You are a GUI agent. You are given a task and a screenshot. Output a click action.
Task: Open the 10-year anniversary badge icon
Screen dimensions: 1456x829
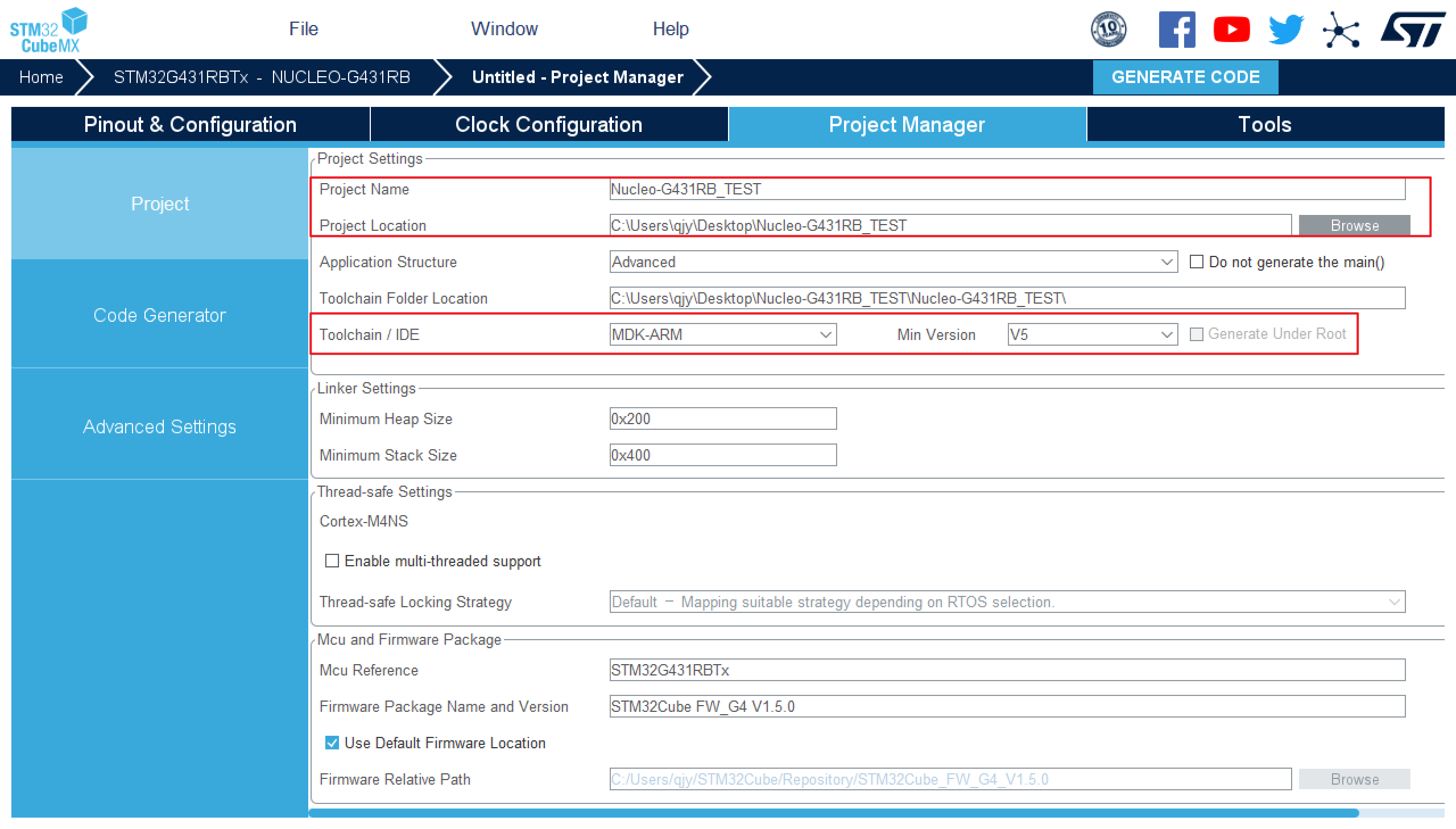pyautogui.click(x=1108, y=29)
